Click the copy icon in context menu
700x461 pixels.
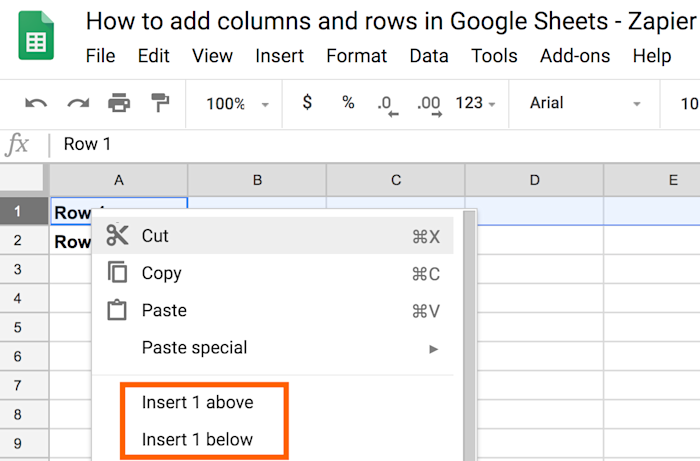(117, 272)
